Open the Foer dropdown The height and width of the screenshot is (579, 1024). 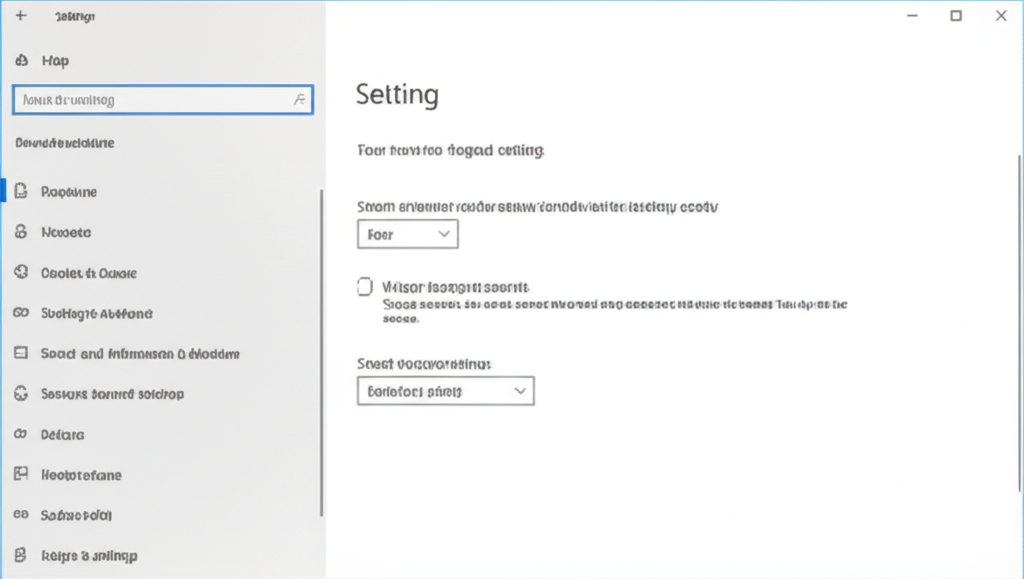click(x=408, y=234)
